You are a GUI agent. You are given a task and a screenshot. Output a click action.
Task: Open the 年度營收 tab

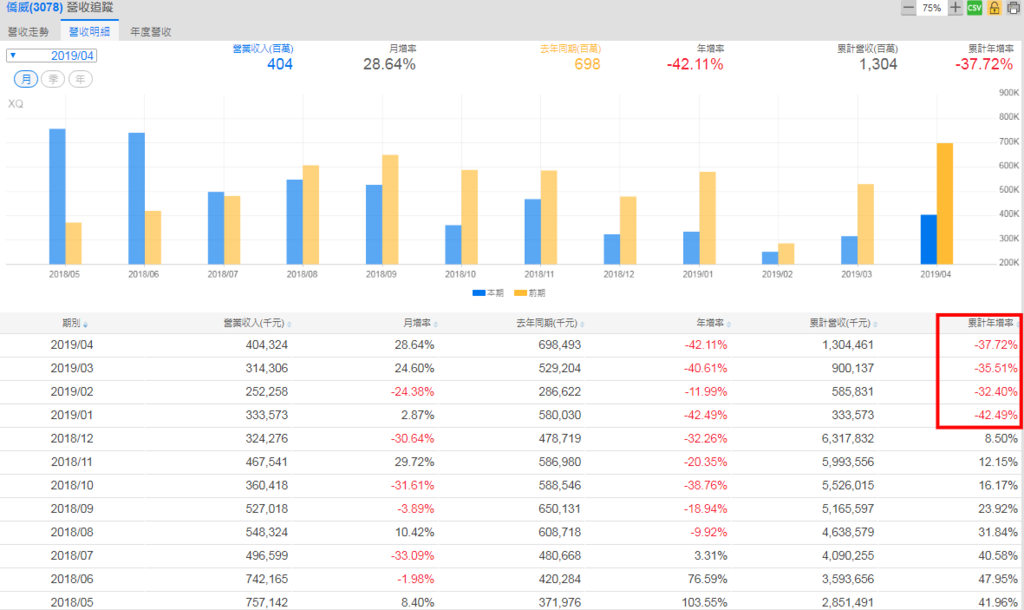151,31
